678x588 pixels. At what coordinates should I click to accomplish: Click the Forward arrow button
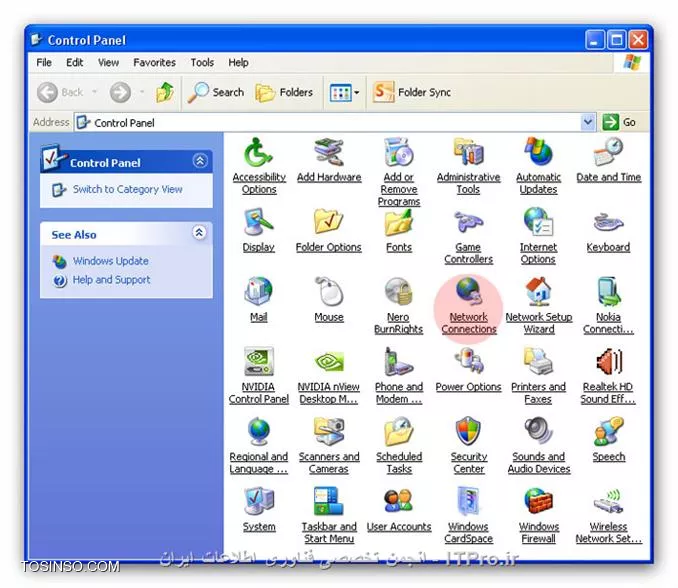click(120, 92)
